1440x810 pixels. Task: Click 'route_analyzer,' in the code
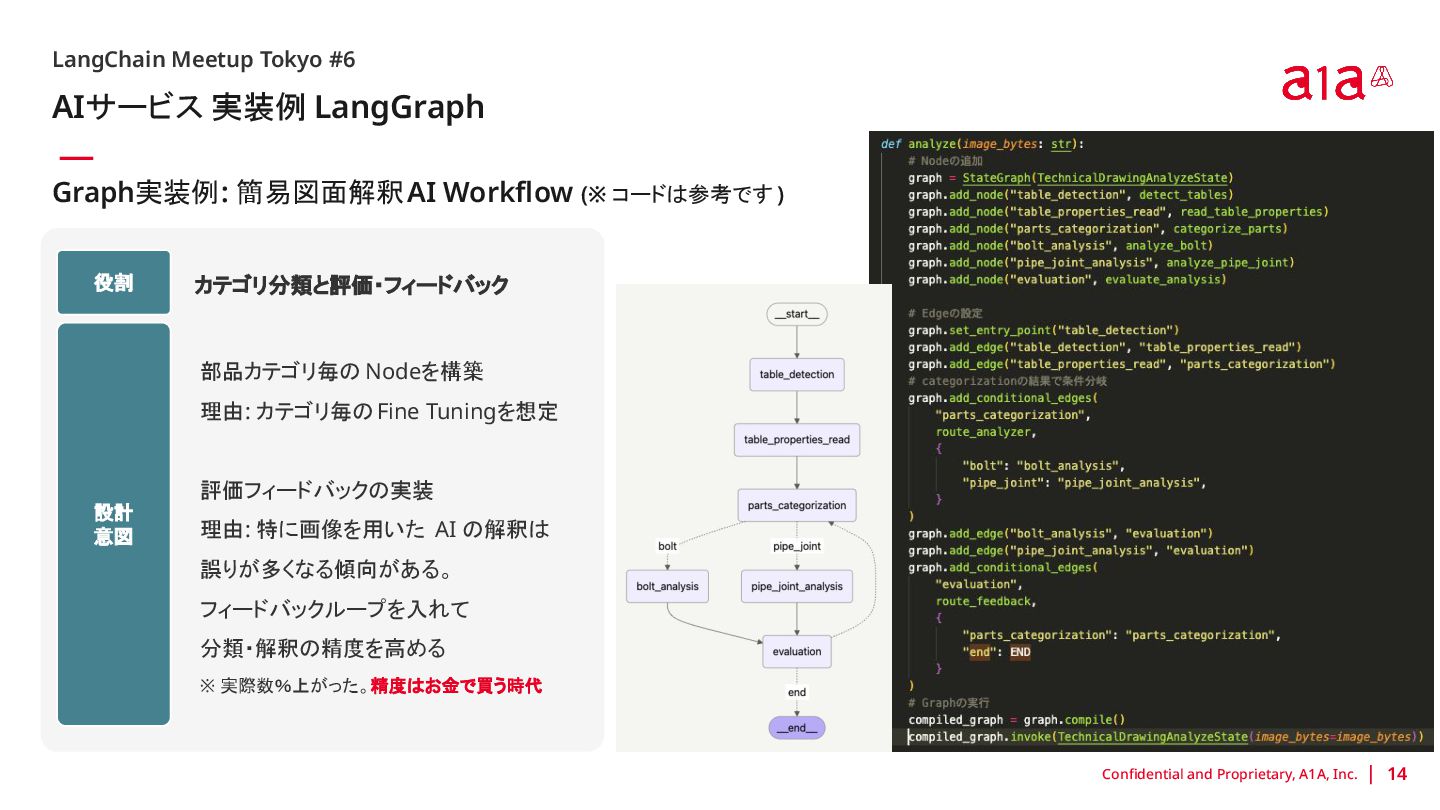pos(985,432)
